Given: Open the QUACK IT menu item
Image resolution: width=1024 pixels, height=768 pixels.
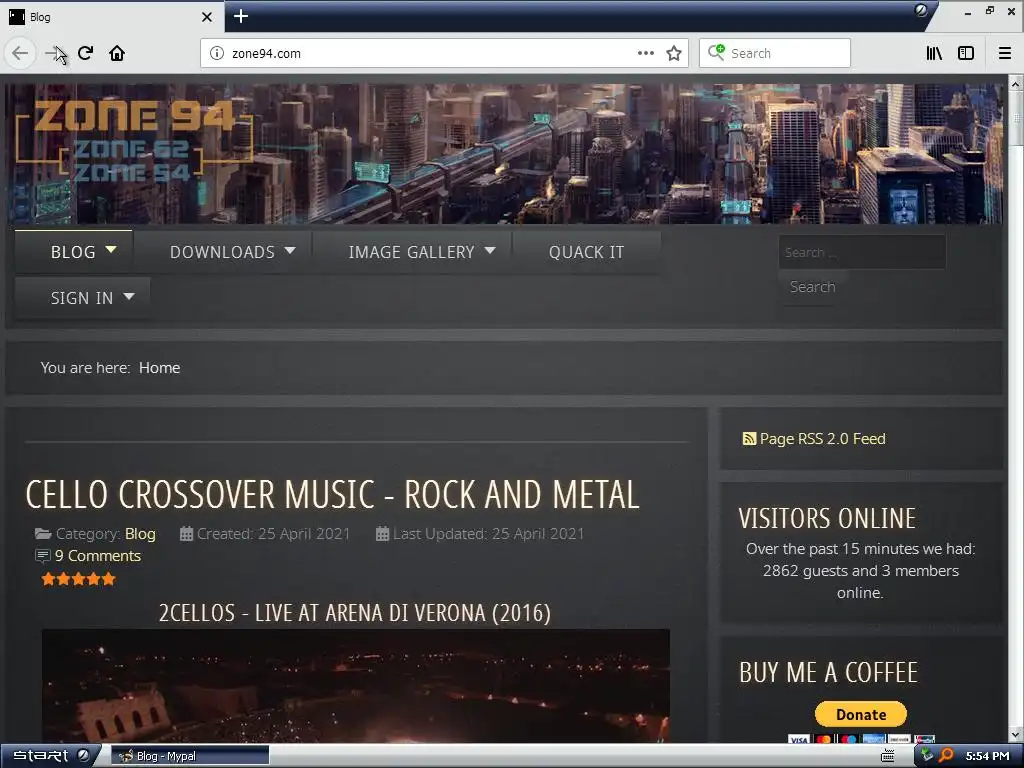Looking at the screenshot, I should (x=586, y=252).
